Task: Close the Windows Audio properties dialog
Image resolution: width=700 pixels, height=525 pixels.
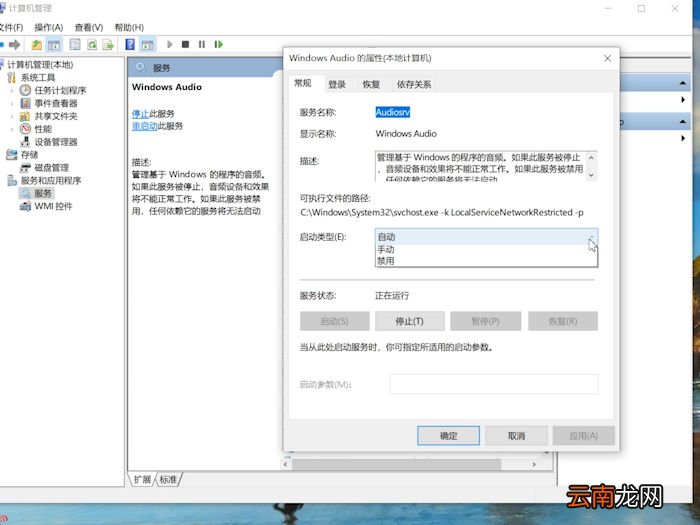Action: coord(607,58)
